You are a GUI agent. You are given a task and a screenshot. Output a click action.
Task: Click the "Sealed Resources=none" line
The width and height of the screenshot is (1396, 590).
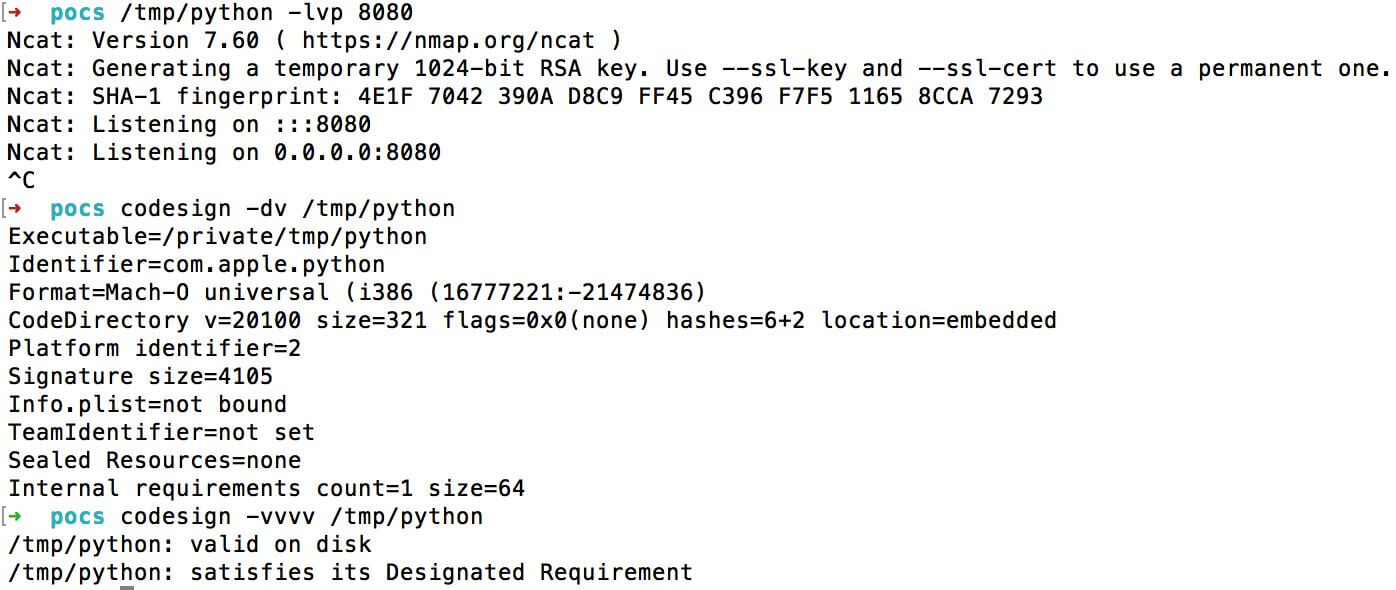tap(154, 461)
